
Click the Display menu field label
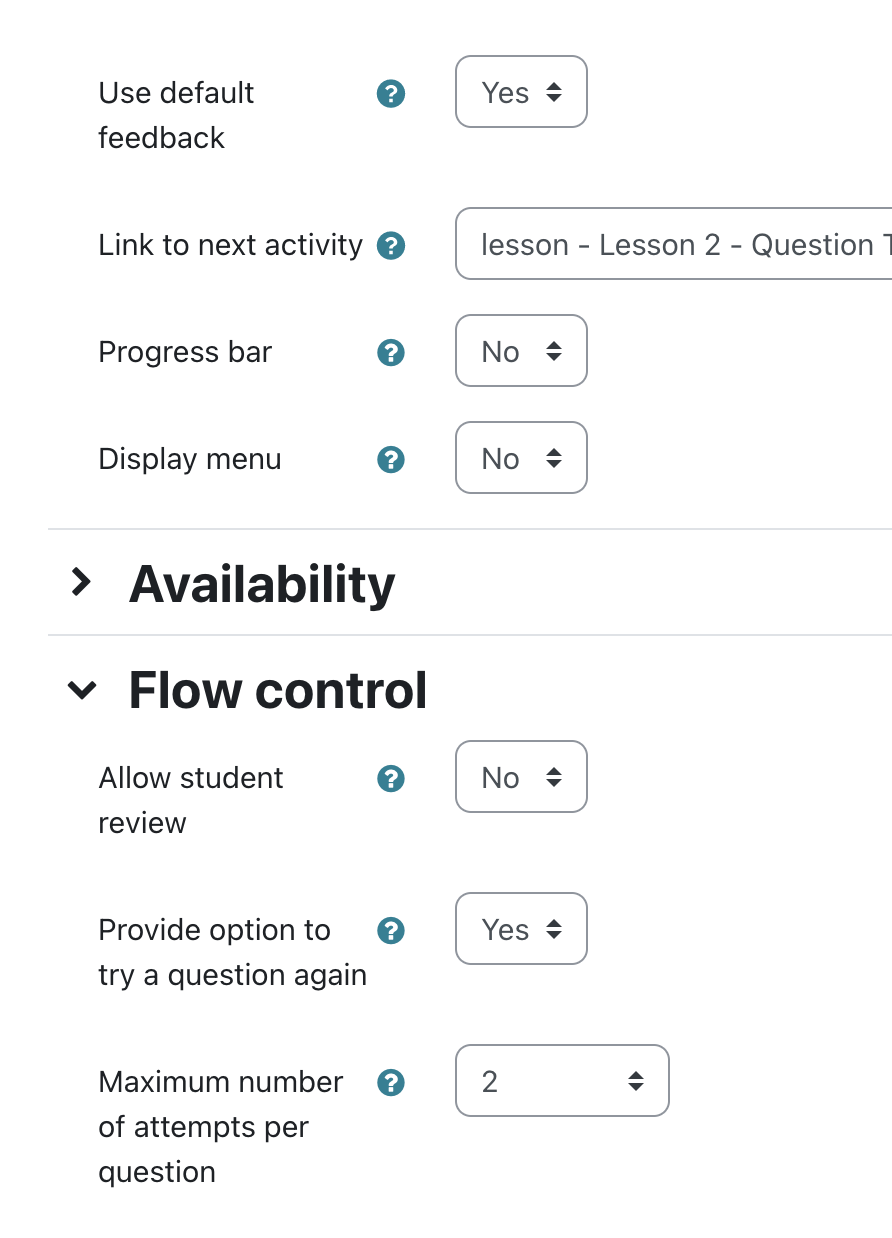(x=190, y=459)
